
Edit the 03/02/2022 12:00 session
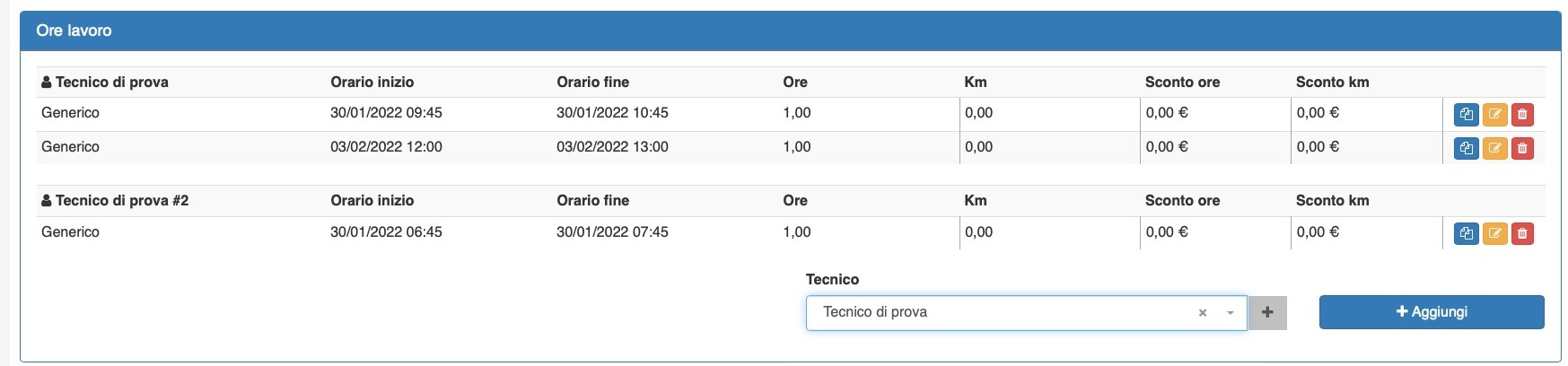[1494, 149]
